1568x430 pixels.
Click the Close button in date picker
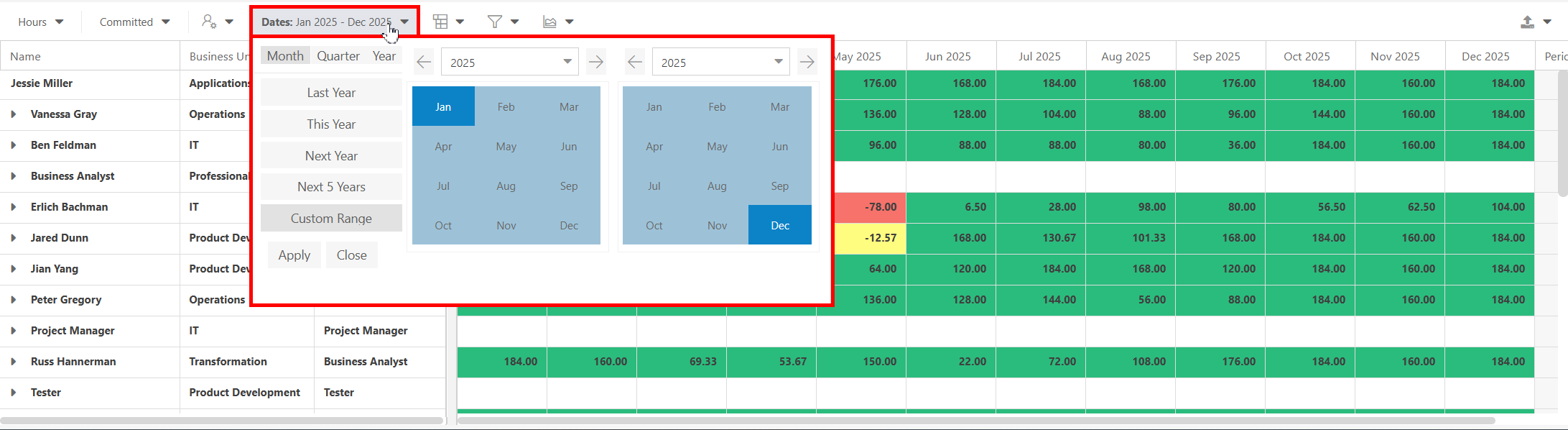click(352, 255)
